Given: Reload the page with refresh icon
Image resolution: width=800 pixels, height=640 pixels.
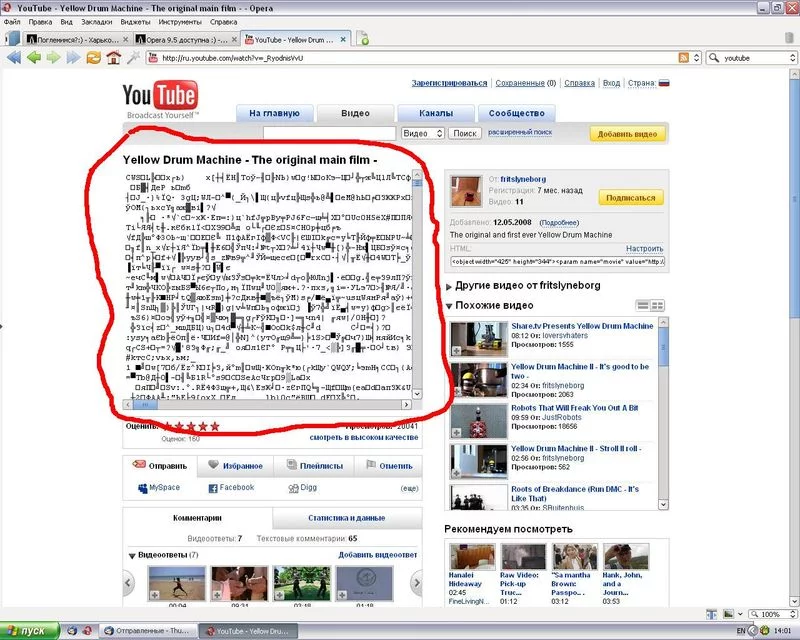Looking at the screenshot, I should click(93, 58).
